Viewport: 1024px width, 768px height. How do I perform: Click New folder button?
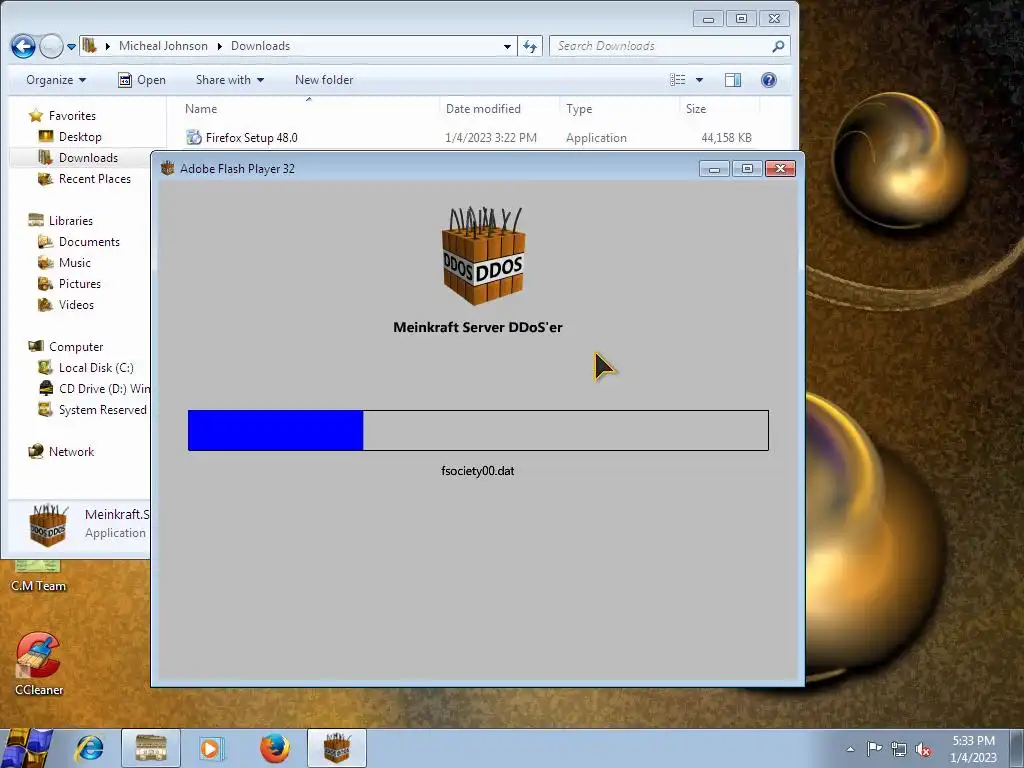pyautogui.click(x=324, y=80)
